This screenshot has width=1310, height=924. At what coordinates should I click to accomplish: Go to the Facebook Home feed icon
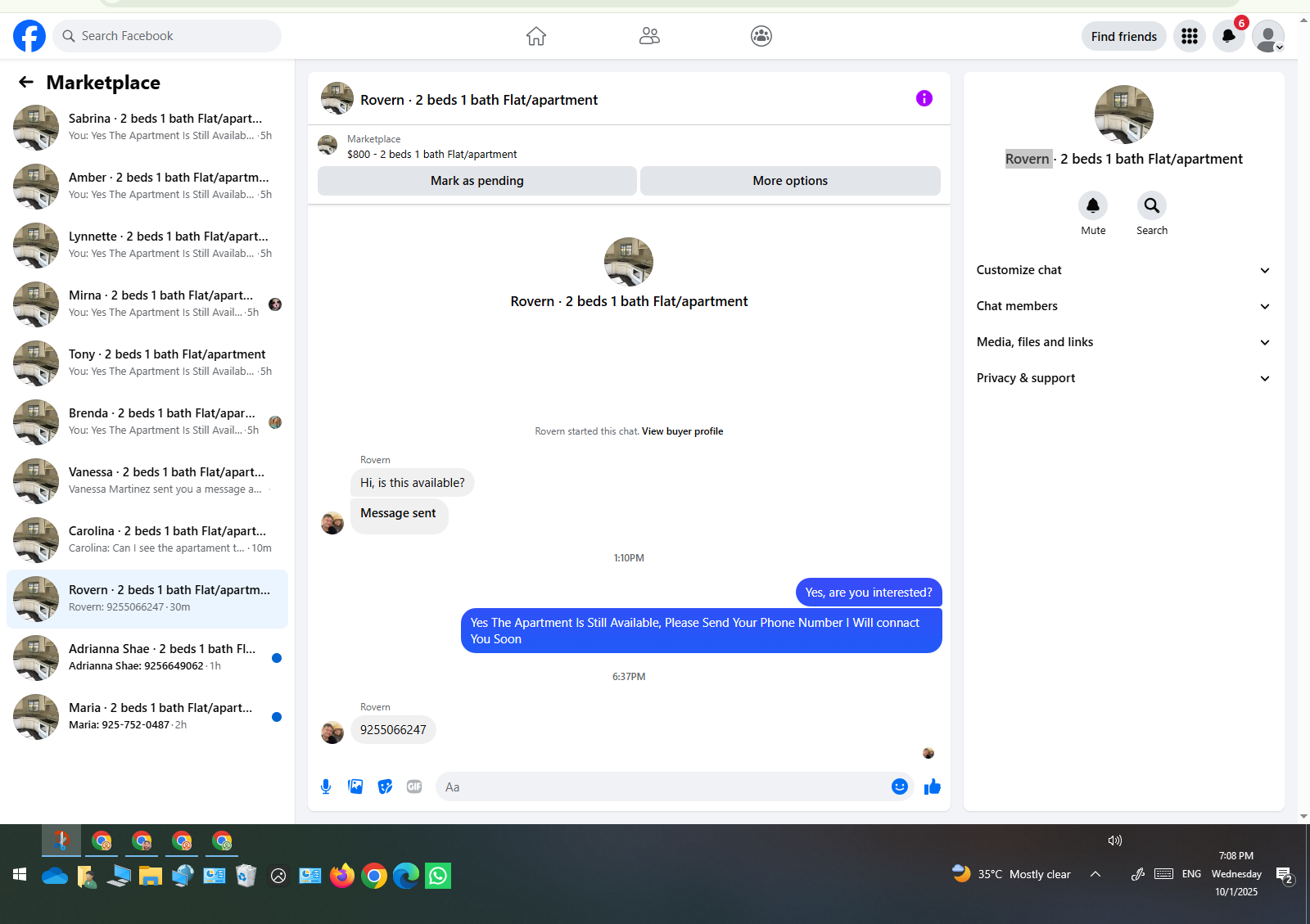tap(536, 36)
